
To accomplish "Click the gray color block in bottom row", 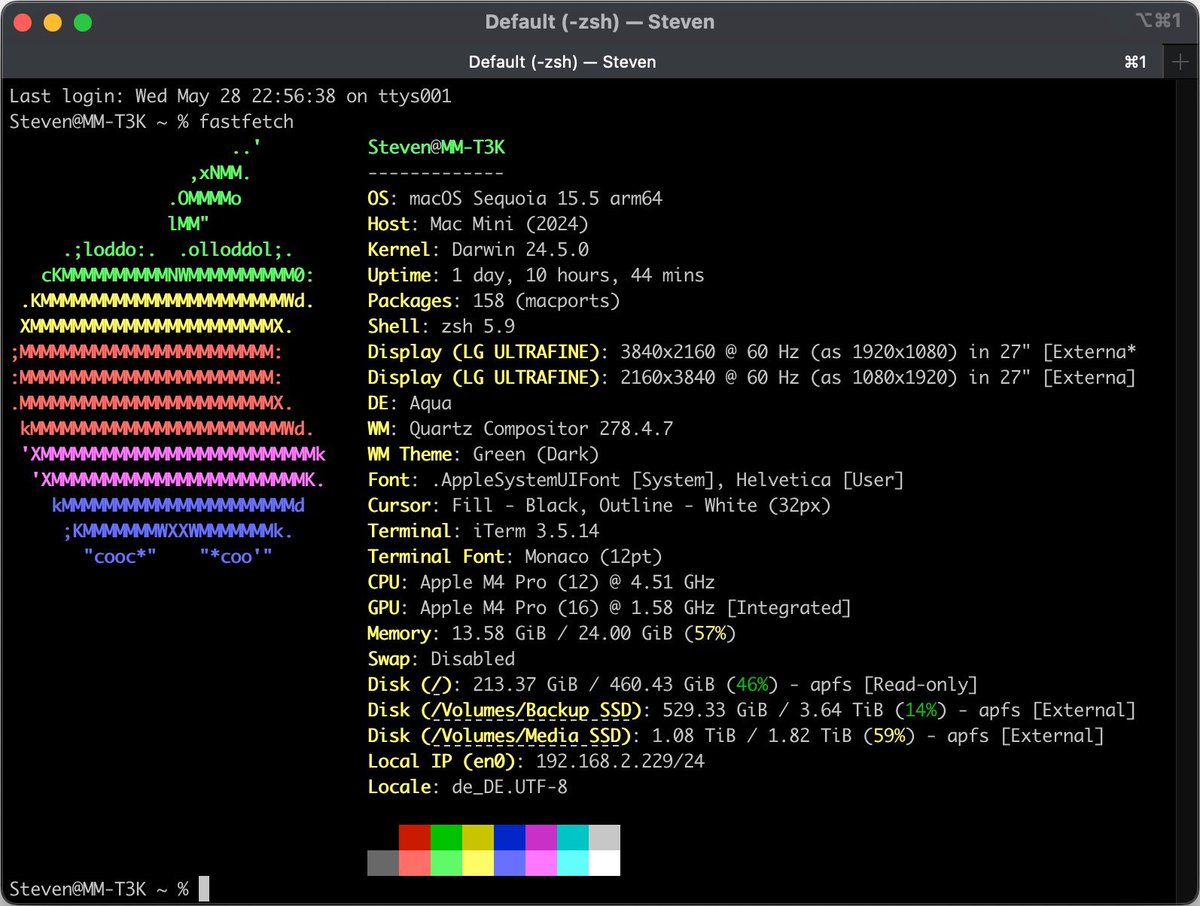I will pos(383,863).
